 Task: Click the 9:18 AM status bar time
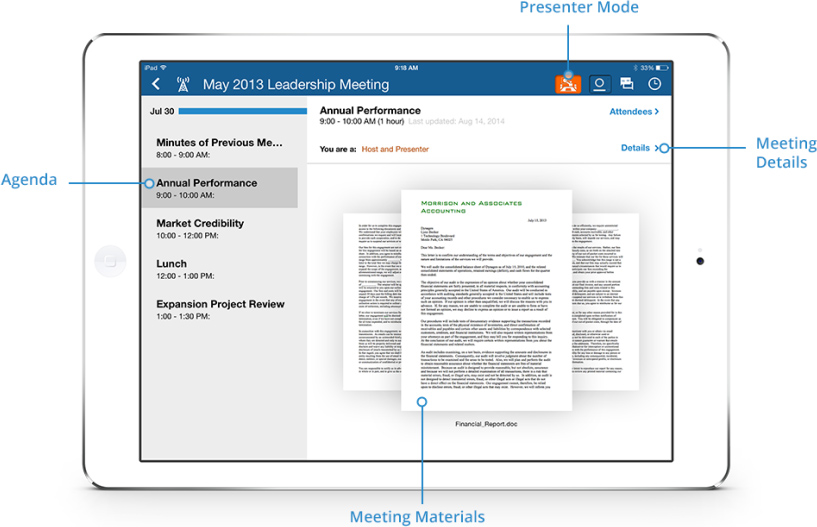point(406,68)
